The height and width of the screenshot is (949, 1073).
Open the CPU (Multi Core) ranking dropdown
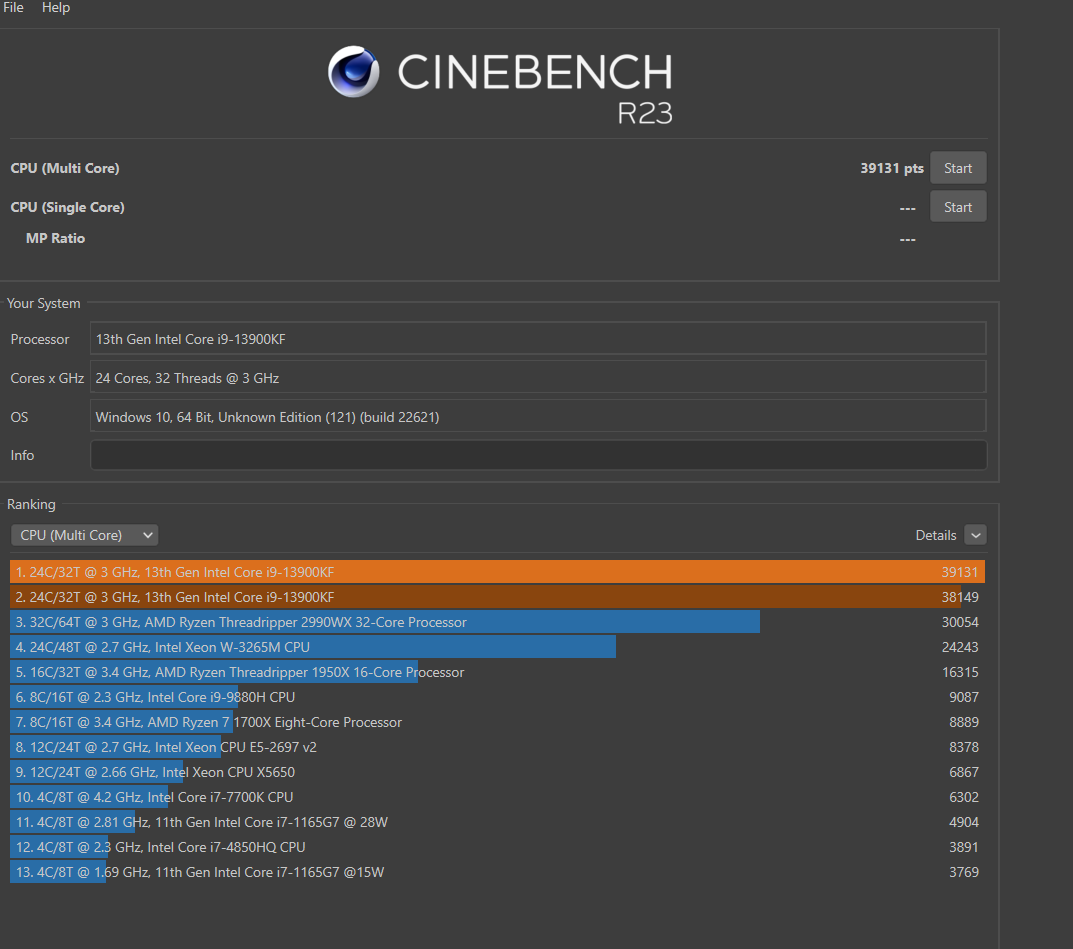point(84,535)
